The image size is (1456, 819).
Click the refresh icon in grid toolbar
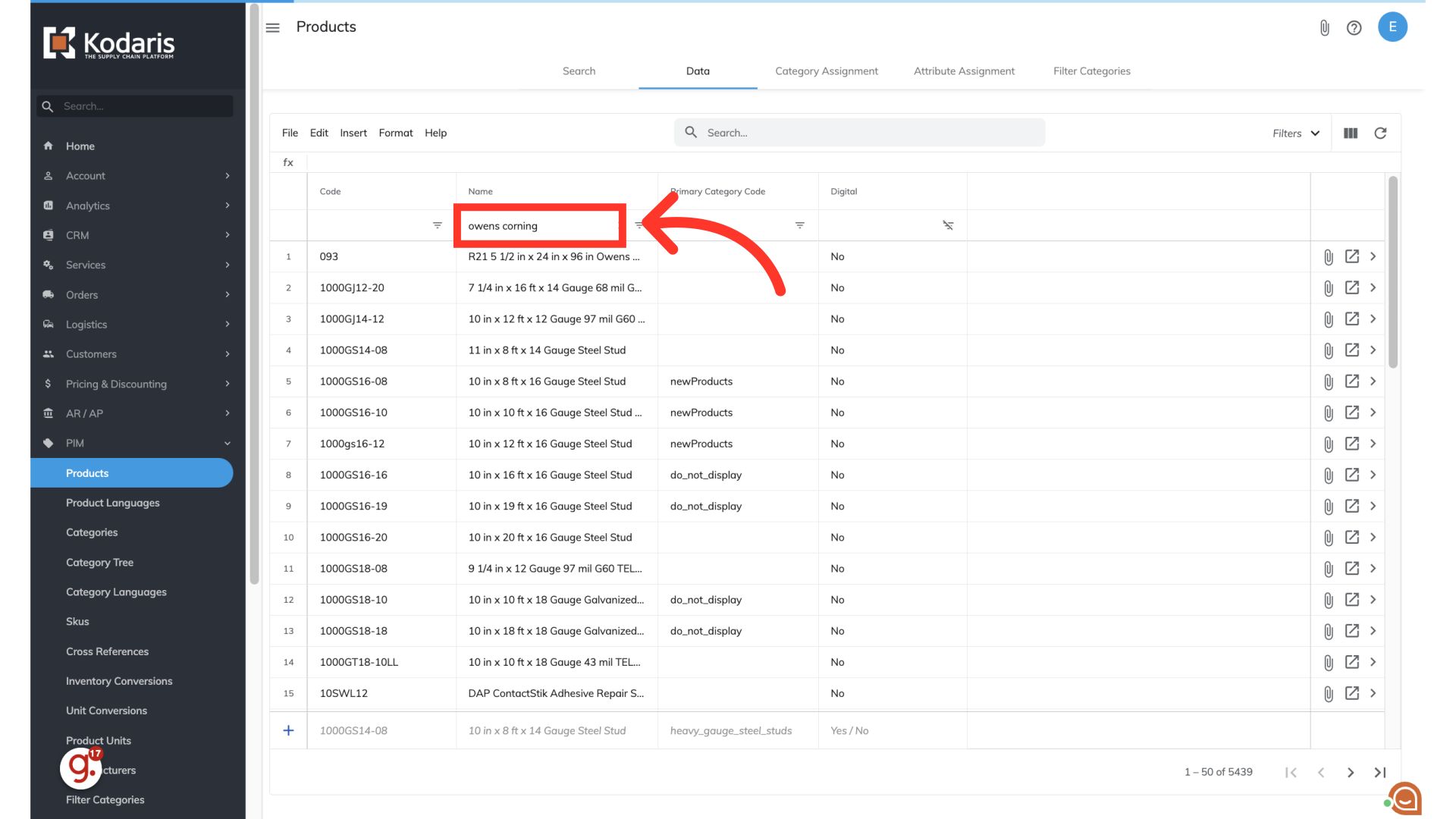(x=1380, y=133)
